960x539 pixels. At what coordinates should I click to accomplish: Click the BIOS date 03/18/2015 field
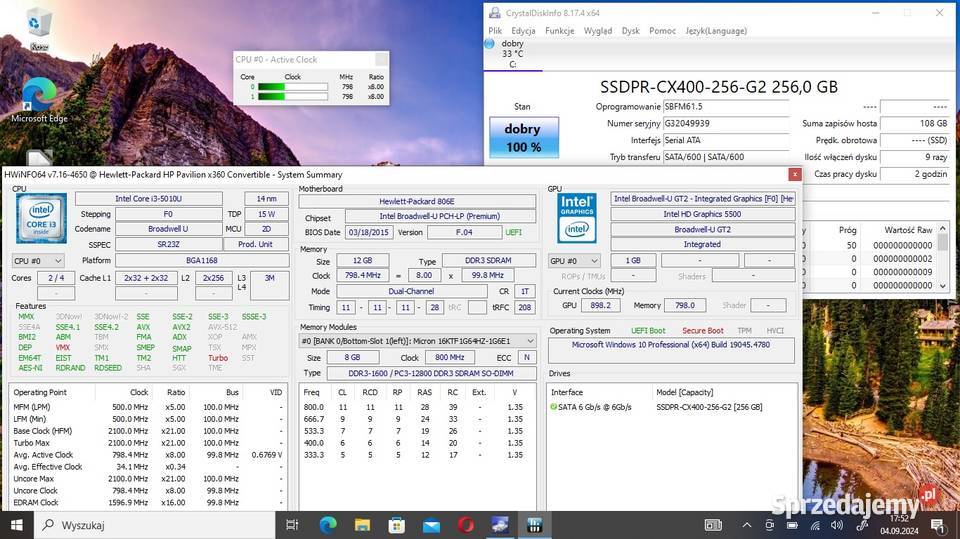[369, 233]
